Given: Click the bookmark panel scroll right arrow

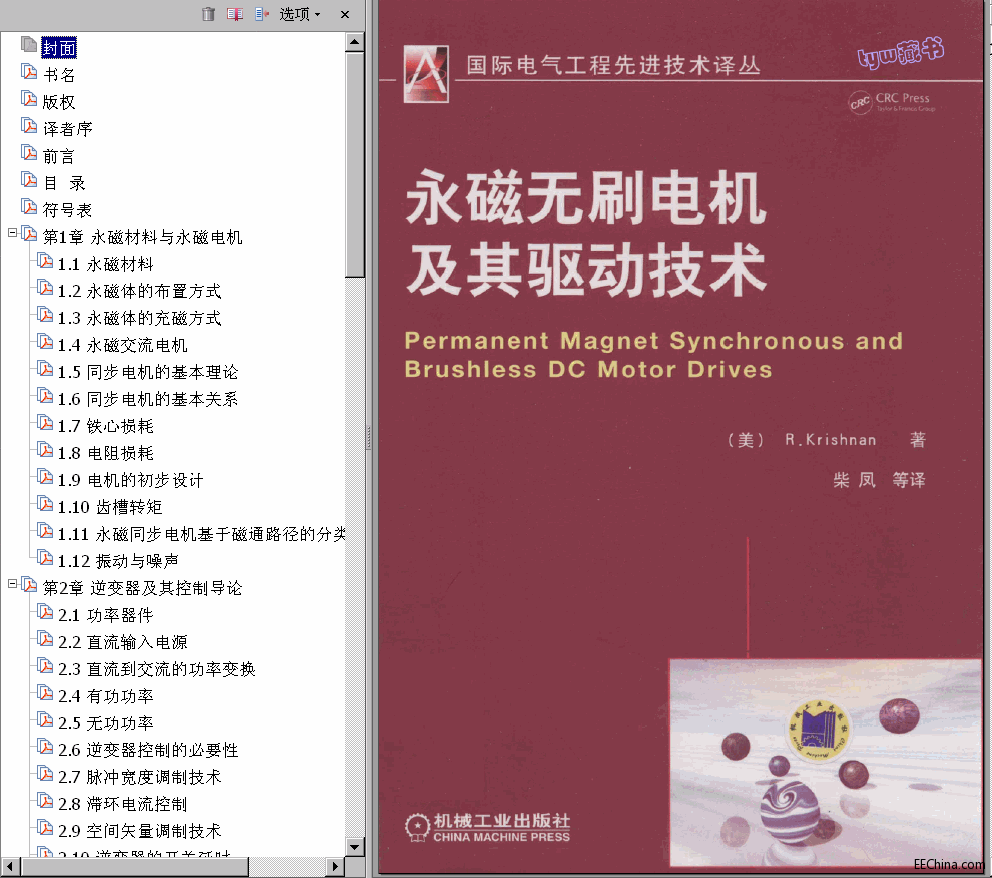Looking at the screenshot, I should [x=336, y=866].
